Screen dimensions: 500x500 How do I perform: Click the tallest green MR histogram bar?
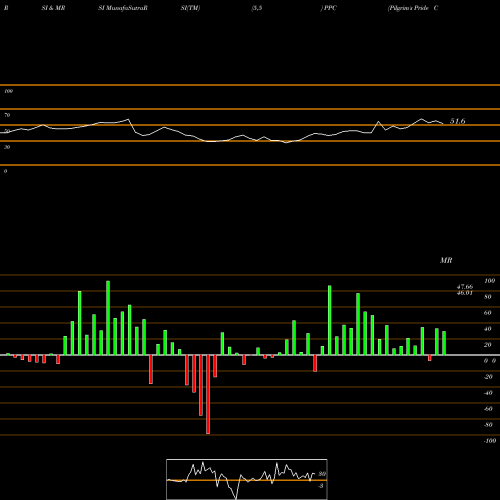click(x=108, y=318)
